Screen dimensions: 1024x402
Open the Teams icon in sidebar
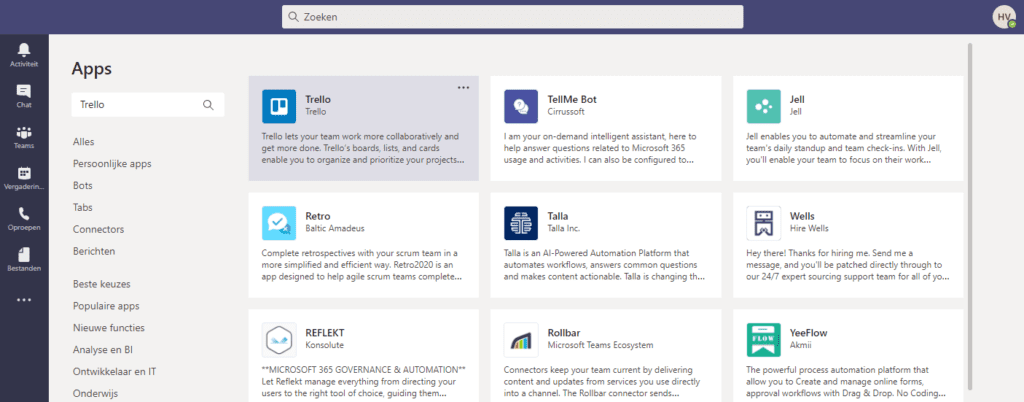[24, 132]
